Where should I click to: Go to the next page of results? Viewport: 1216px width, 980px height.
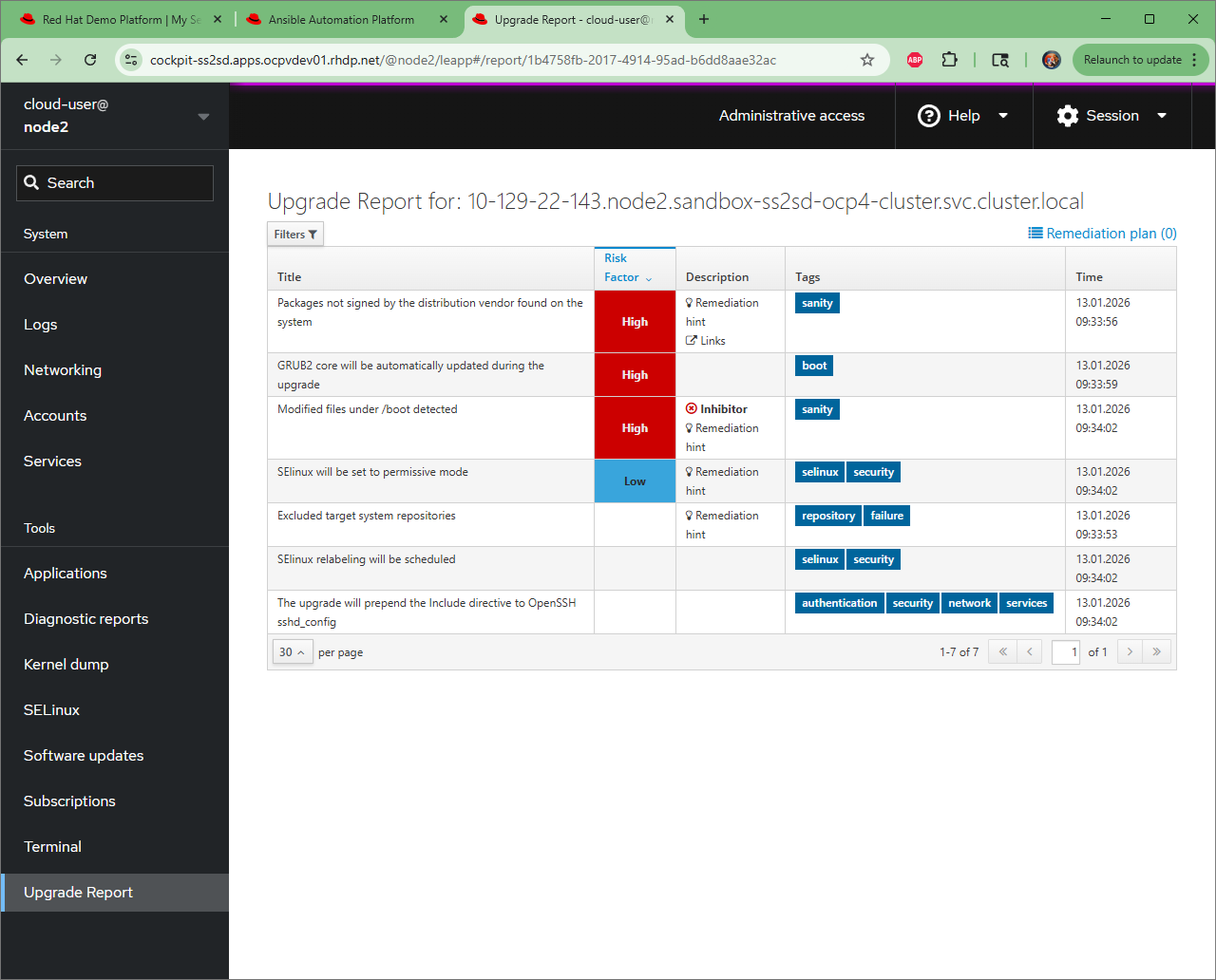pyautogui.click(x=1130, y=651)
